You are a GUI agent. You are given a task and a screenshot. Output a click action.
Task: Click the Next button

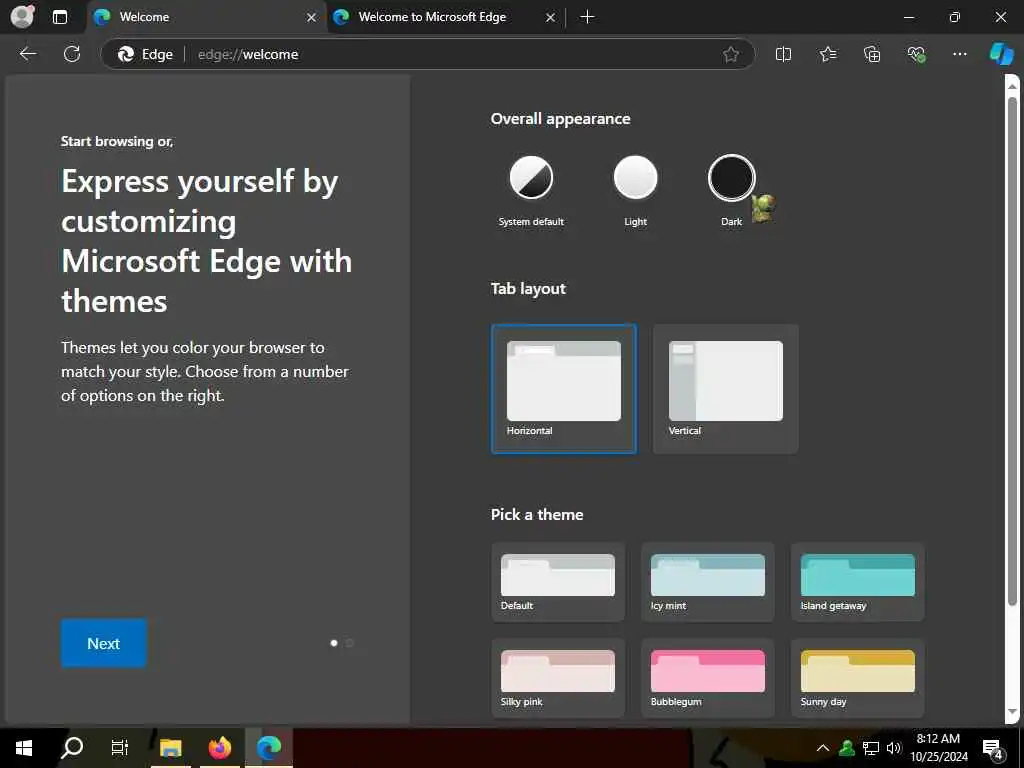(104, 643)
